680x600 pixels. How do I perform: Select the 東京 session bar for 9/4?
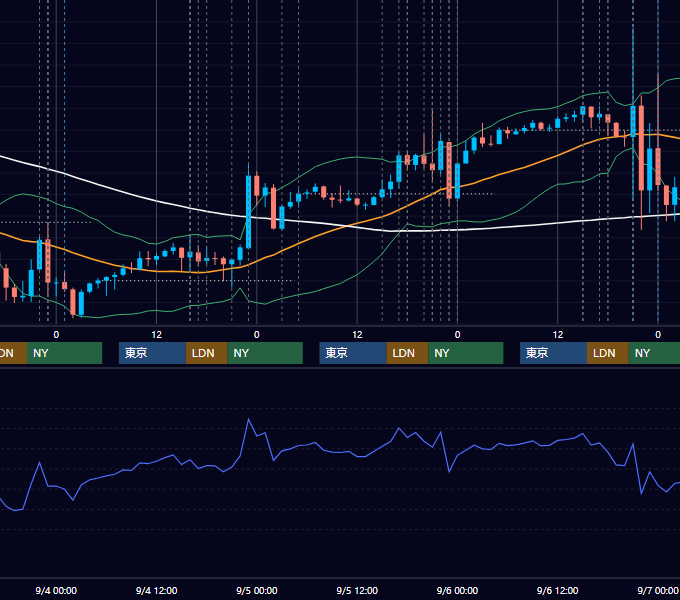coord(152,353)
